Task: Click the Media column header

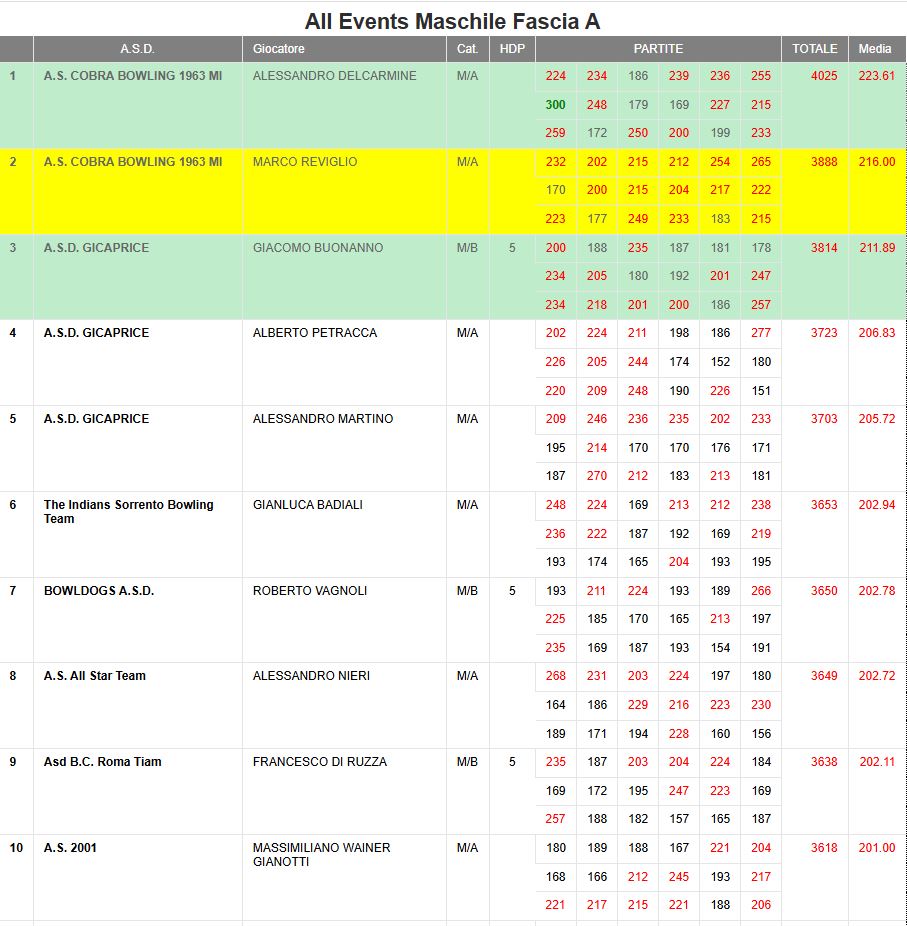Action: point(875,49)
